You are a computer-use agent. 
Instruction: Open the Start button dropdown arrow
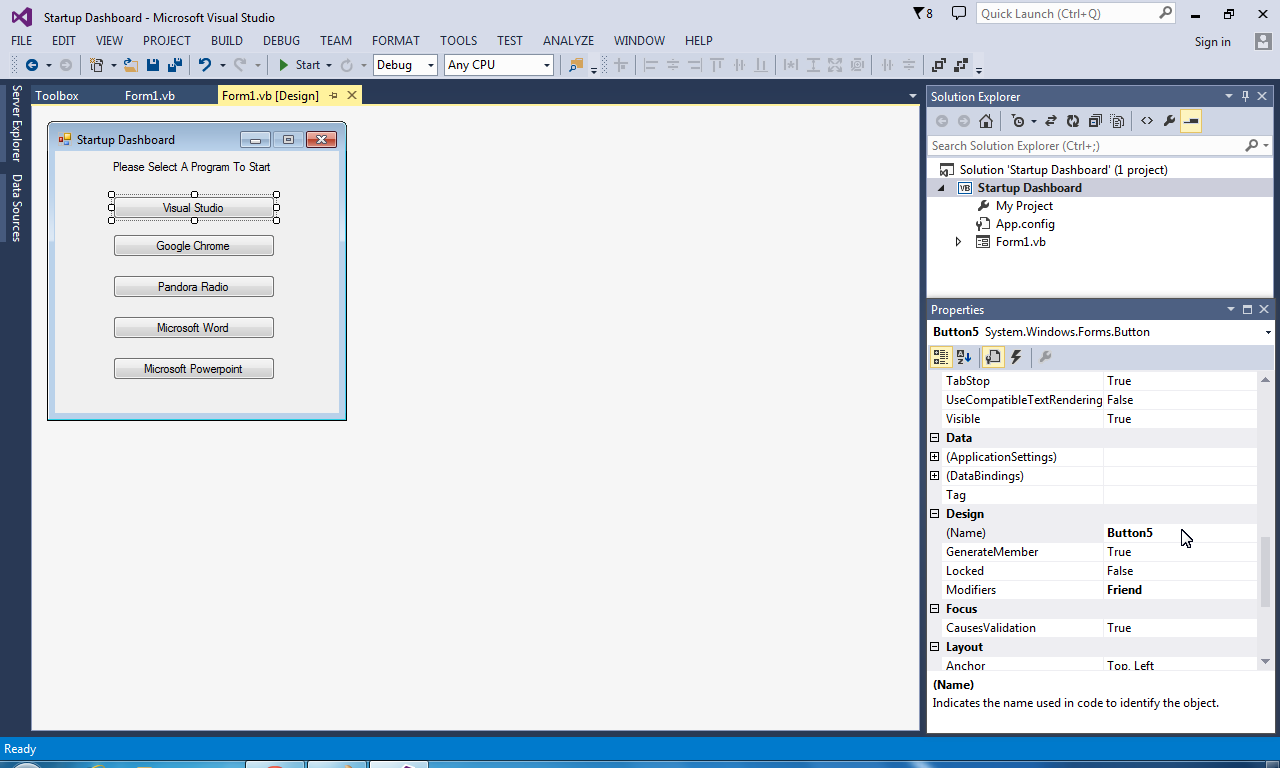click(x=329, y=65)
